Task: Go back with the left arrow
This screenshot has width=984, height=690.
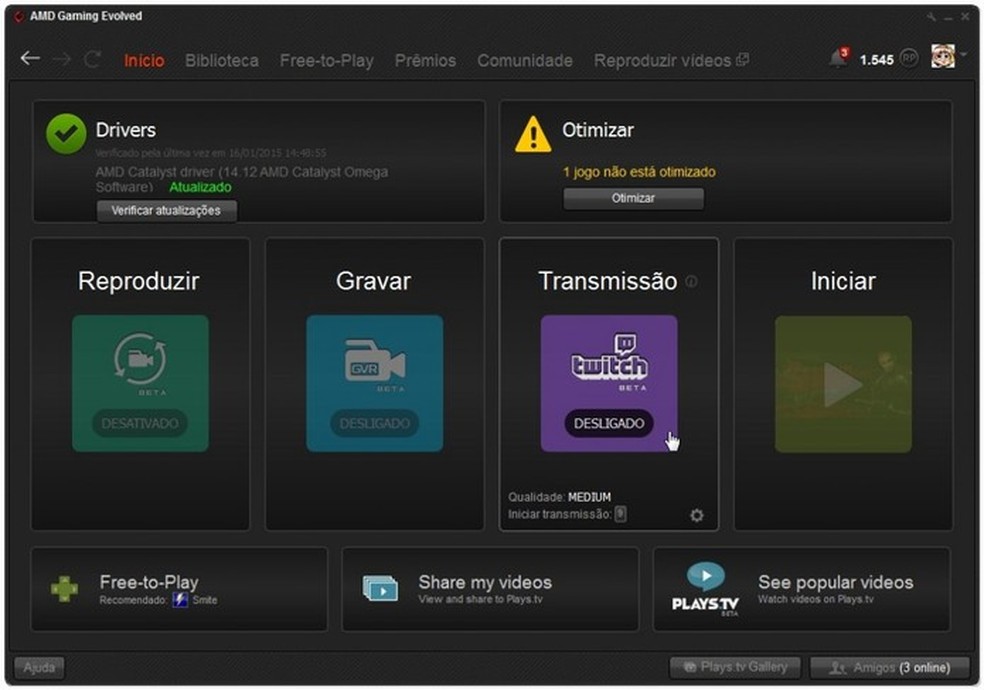Action: pyautogui.click(x=29, y=59)
